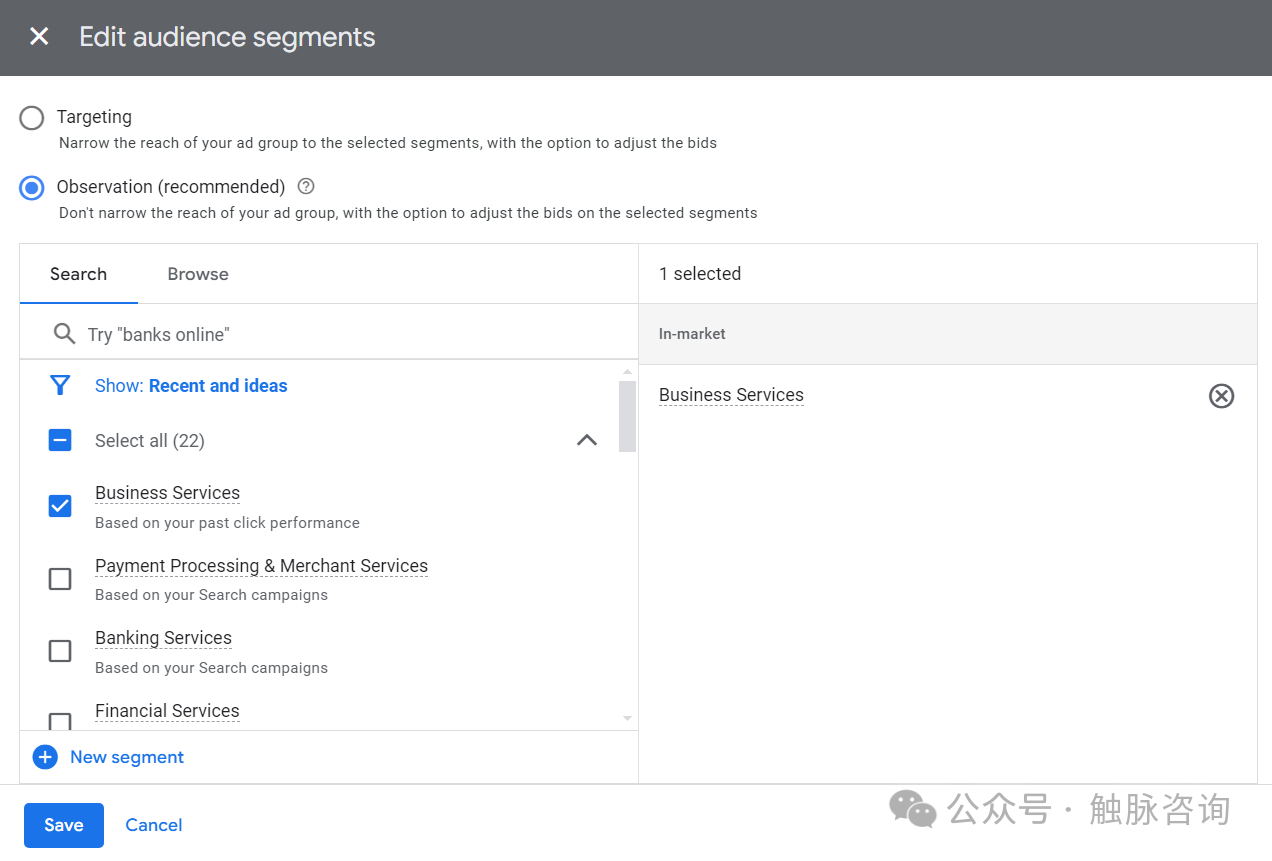Close the Edit audience segments dialog
The width and height of the screenshot is (1272, 861).
(x=39, y=37)
